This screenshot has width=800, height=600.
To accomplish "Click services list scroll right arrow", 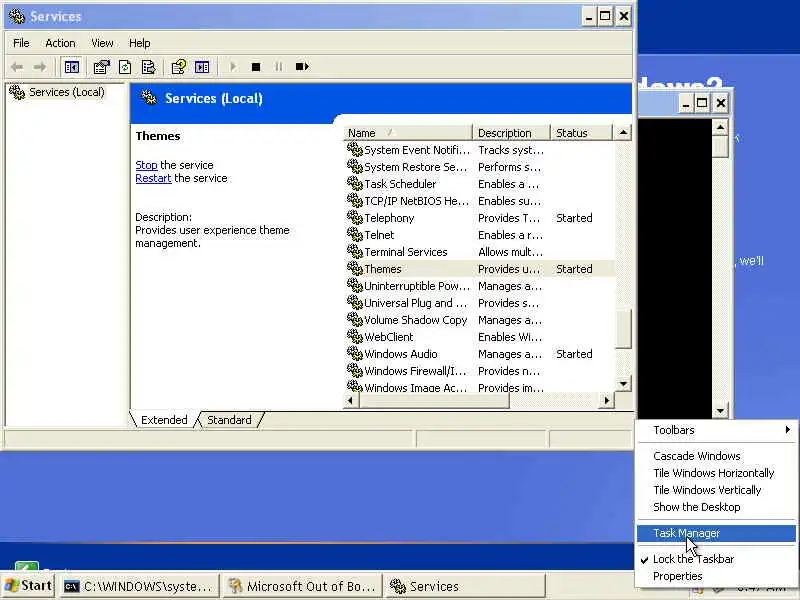I will (x=607, y=401).
